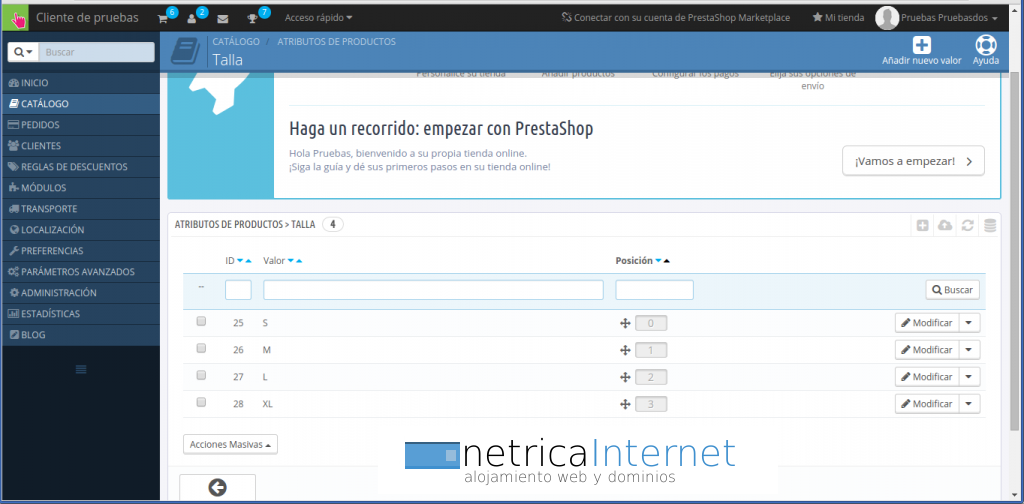Click the Catálogo breadcrumb link
This screenshot has width=1024, height=504.
236,41
